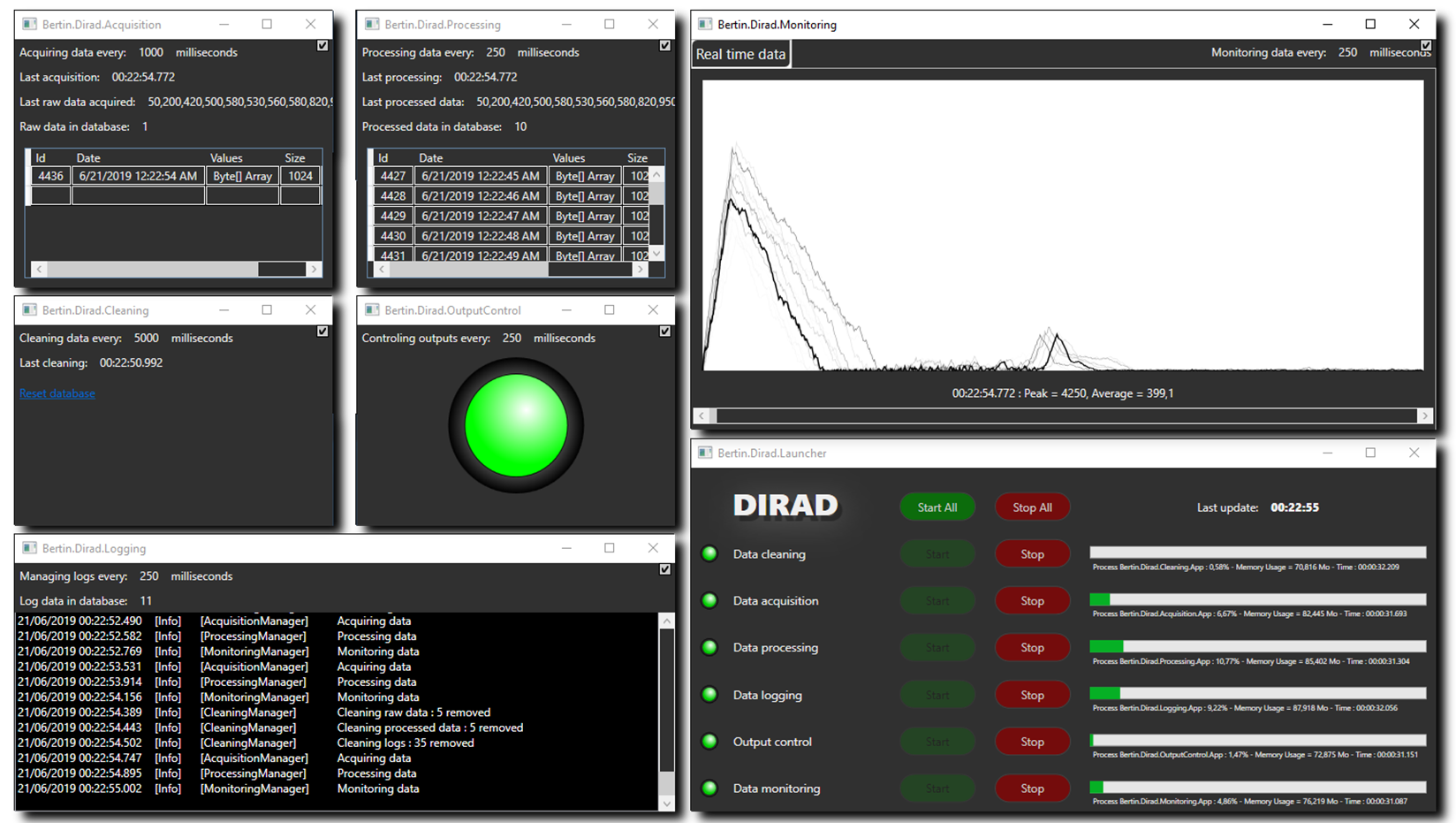This screenshot has height=823, width=1456.
Task: Toggle the Processing window enable checkbox
Action: coord(665,46)
